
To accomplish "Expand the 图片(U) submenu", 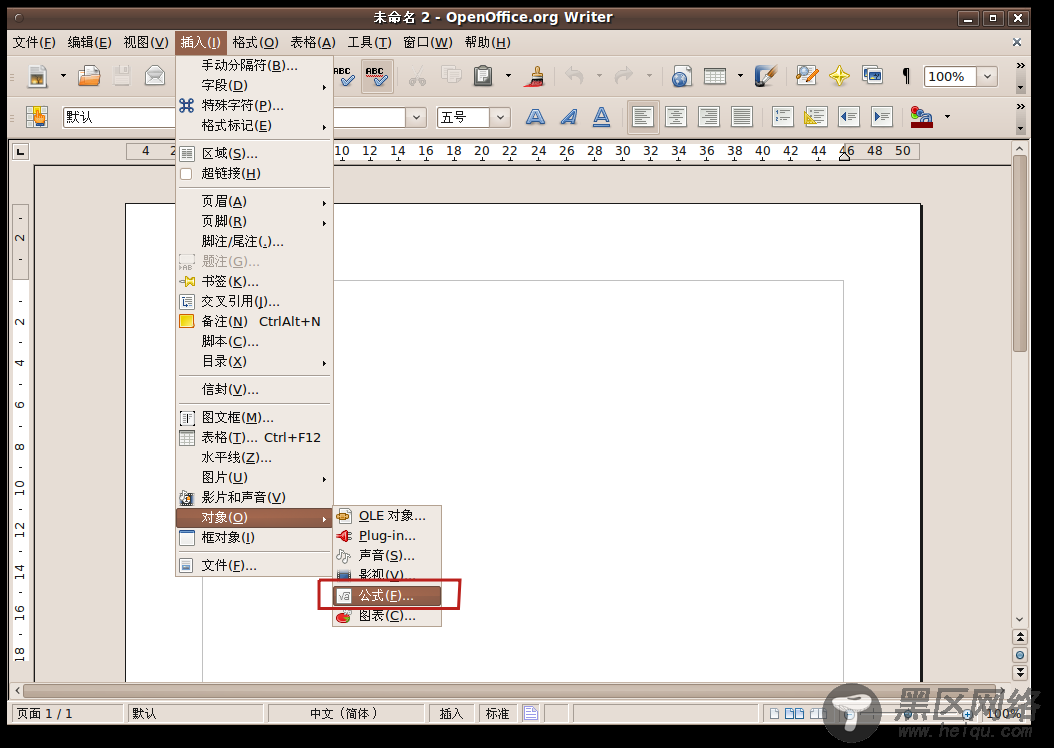I will pyautogui.click(x=254, y=477).
